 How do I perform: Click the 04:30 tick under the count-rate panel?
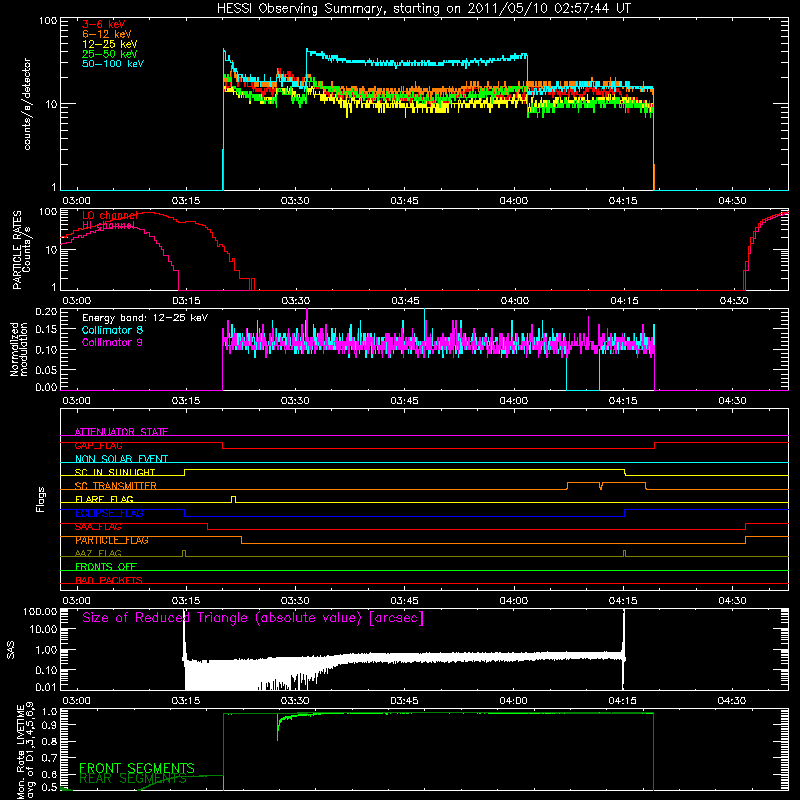pyautogui.click(x=732, y=201)
